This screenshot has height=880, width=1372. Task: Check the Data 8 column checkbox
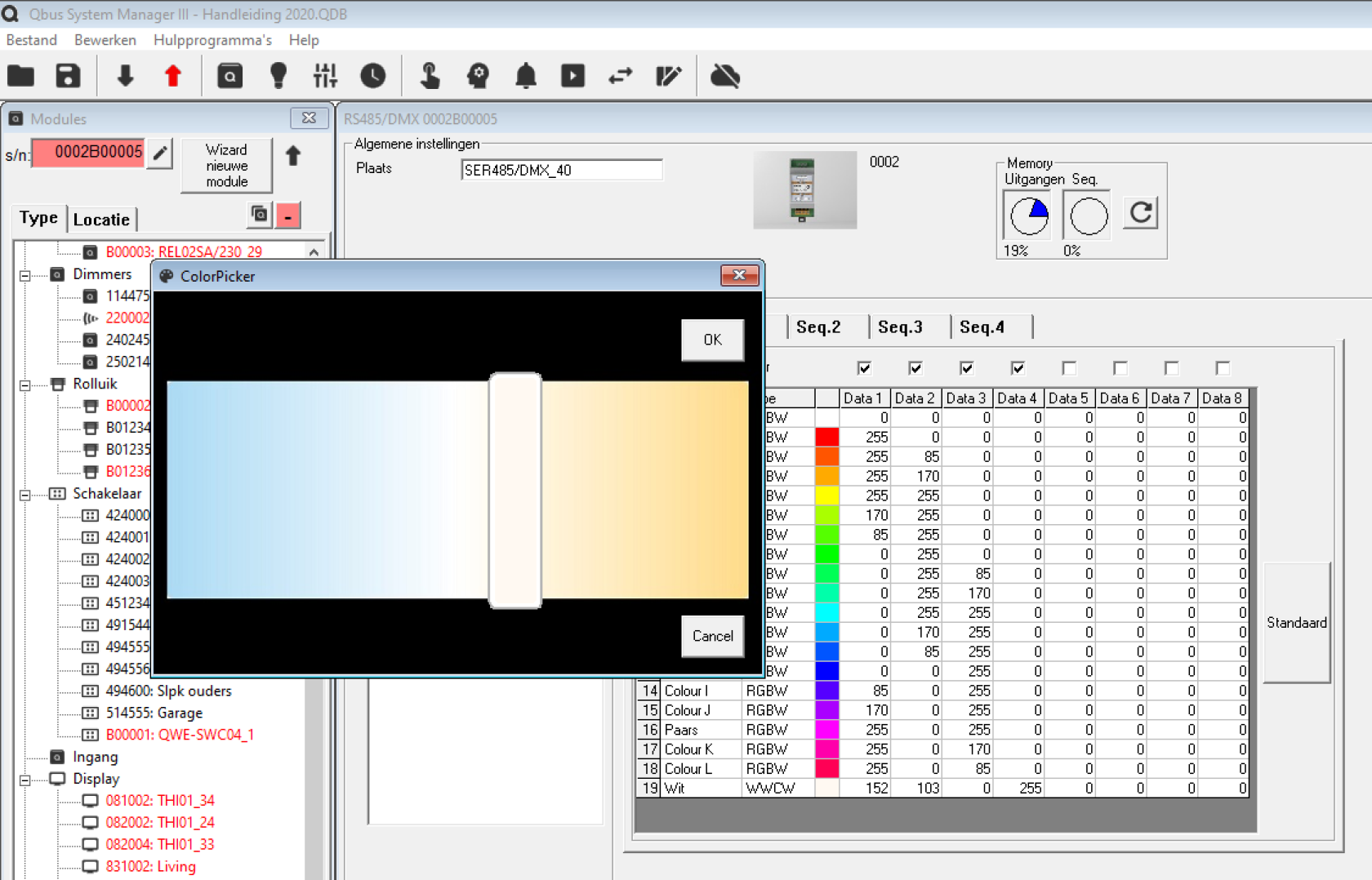click(x=1223, y=368)
